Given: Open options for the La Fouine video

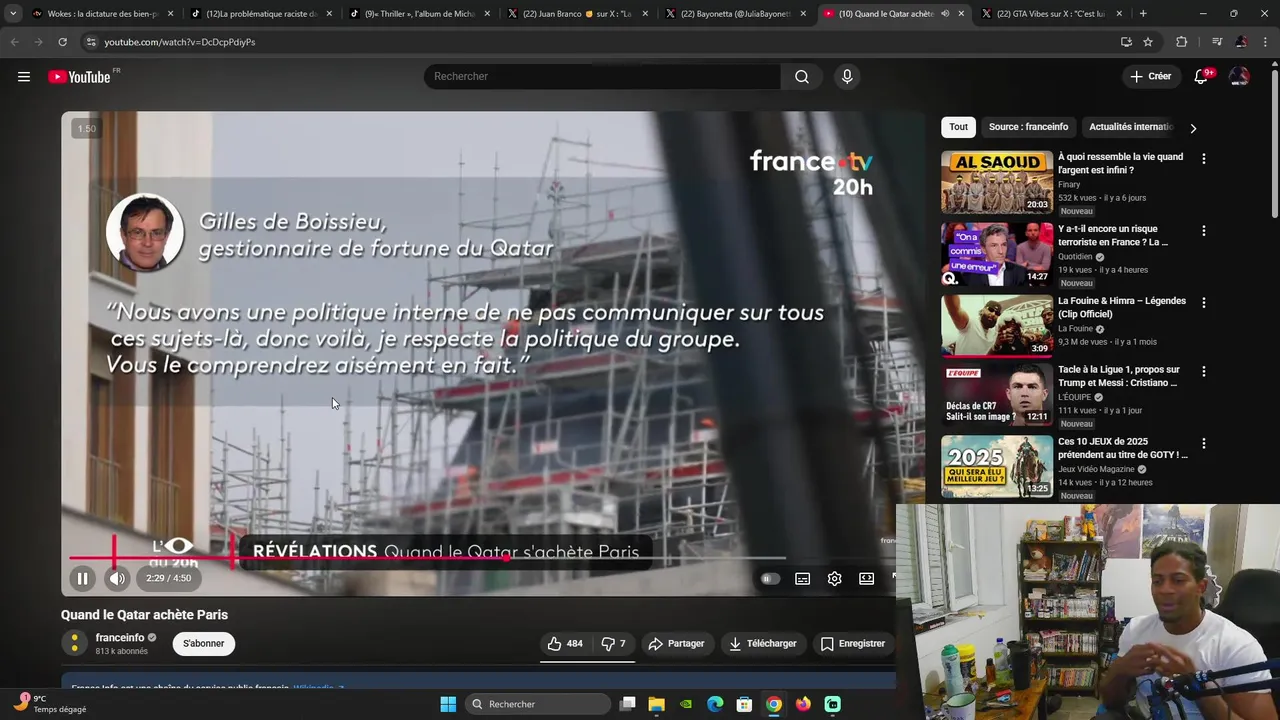Looking at the screenshot, I should (1203, 303).
